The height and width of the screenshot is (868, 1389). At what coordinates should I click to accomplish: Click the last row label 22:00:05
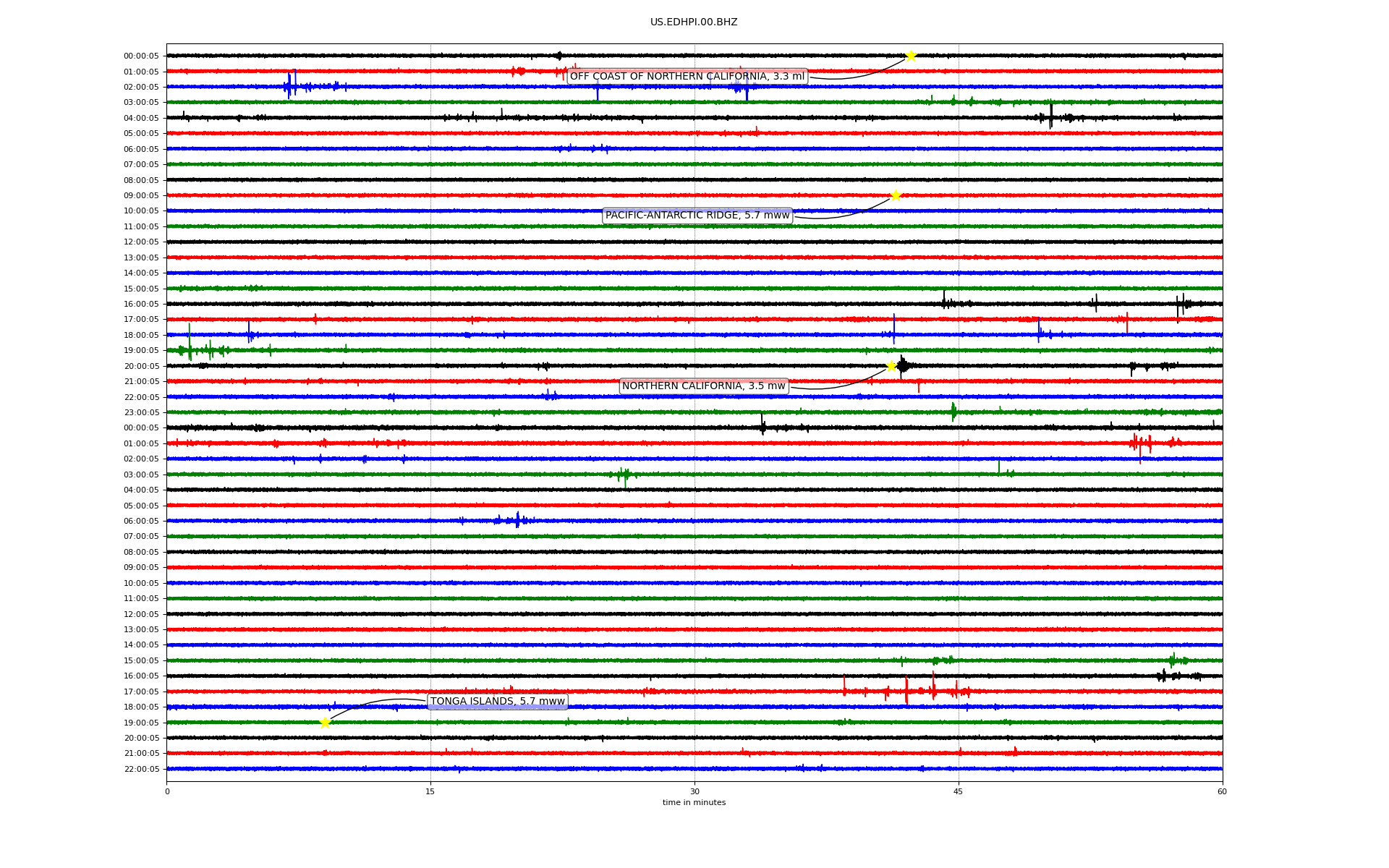point(141,770)
